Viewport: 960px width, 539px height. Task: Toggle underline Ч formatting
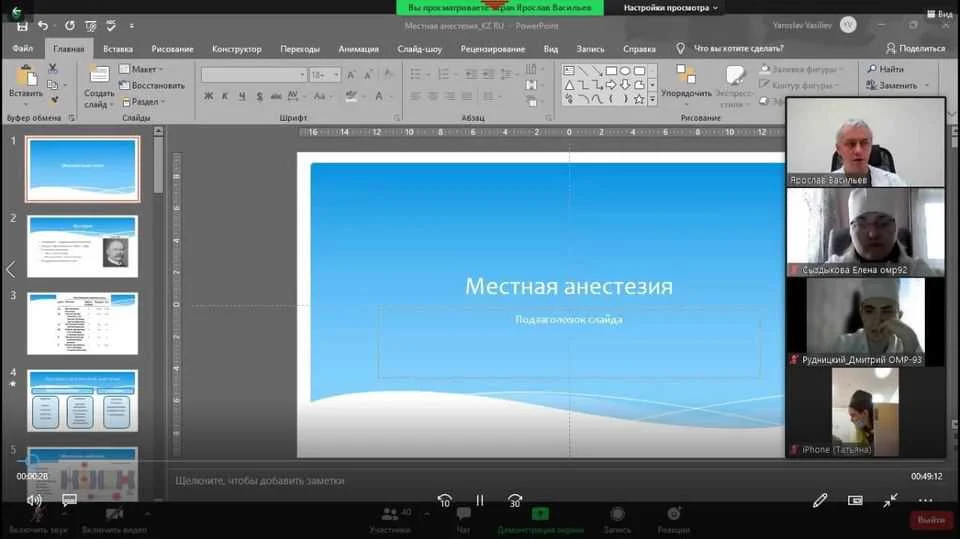[x=240, y=96]
